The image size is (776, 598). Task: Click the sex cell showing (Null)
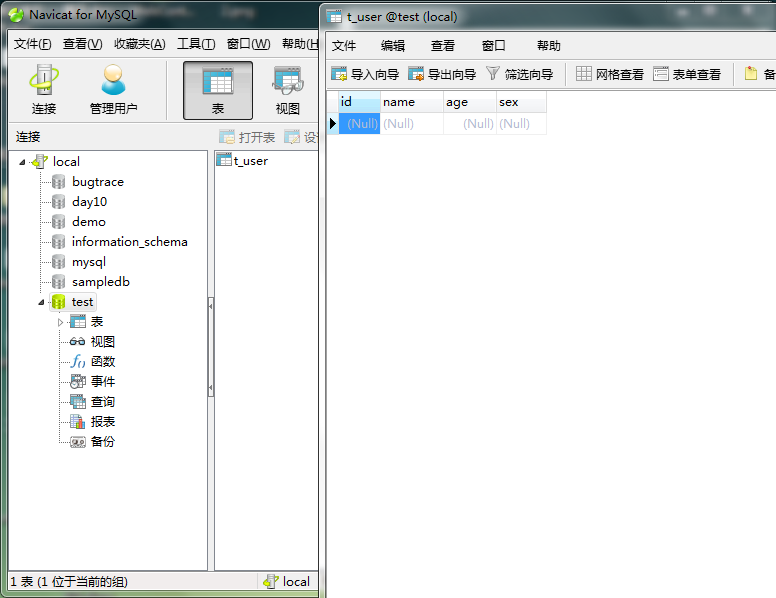point(521,123)
